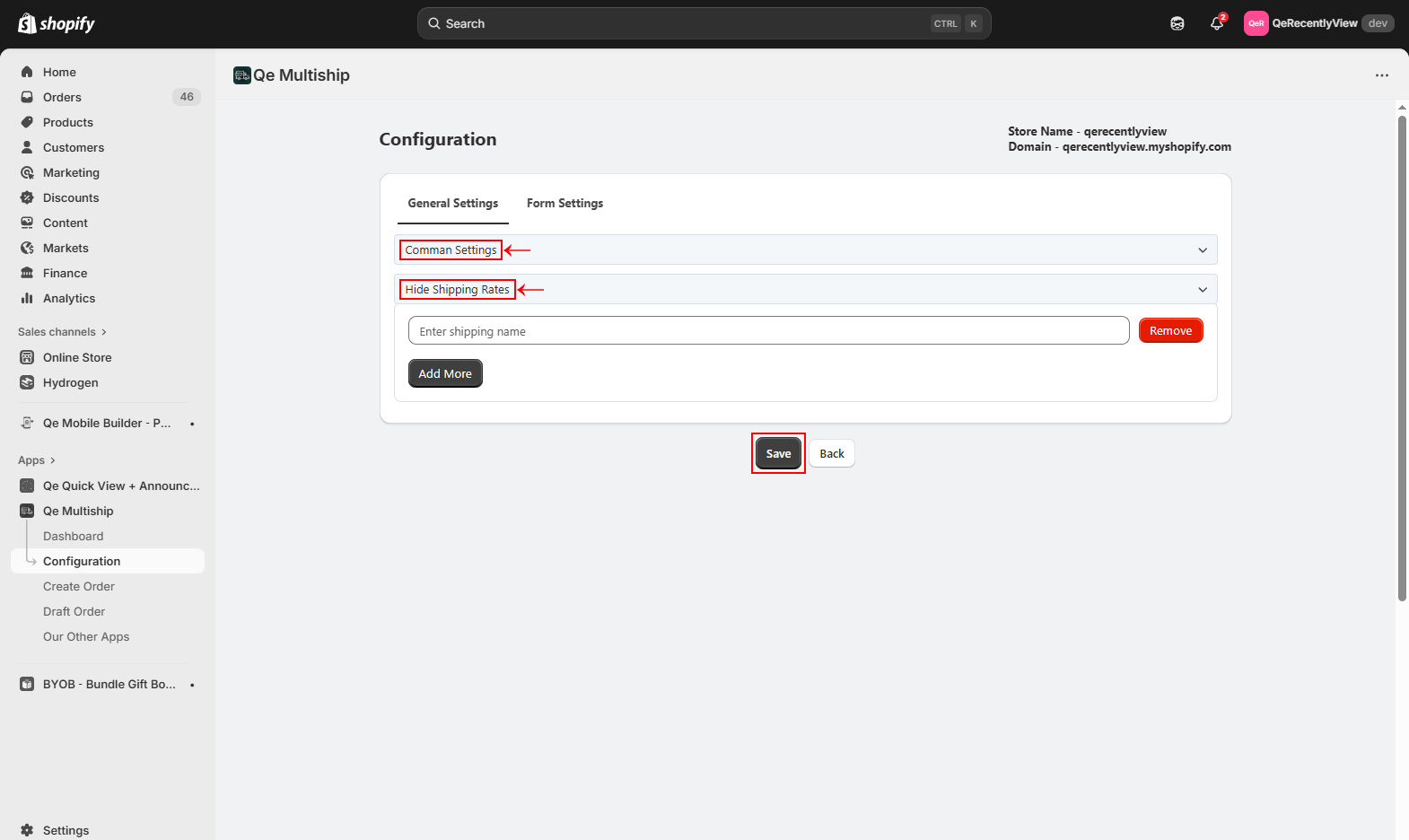Click the Sidekick icon beside notifications
Screen dimensions: 1409x840
point(1177,23)
